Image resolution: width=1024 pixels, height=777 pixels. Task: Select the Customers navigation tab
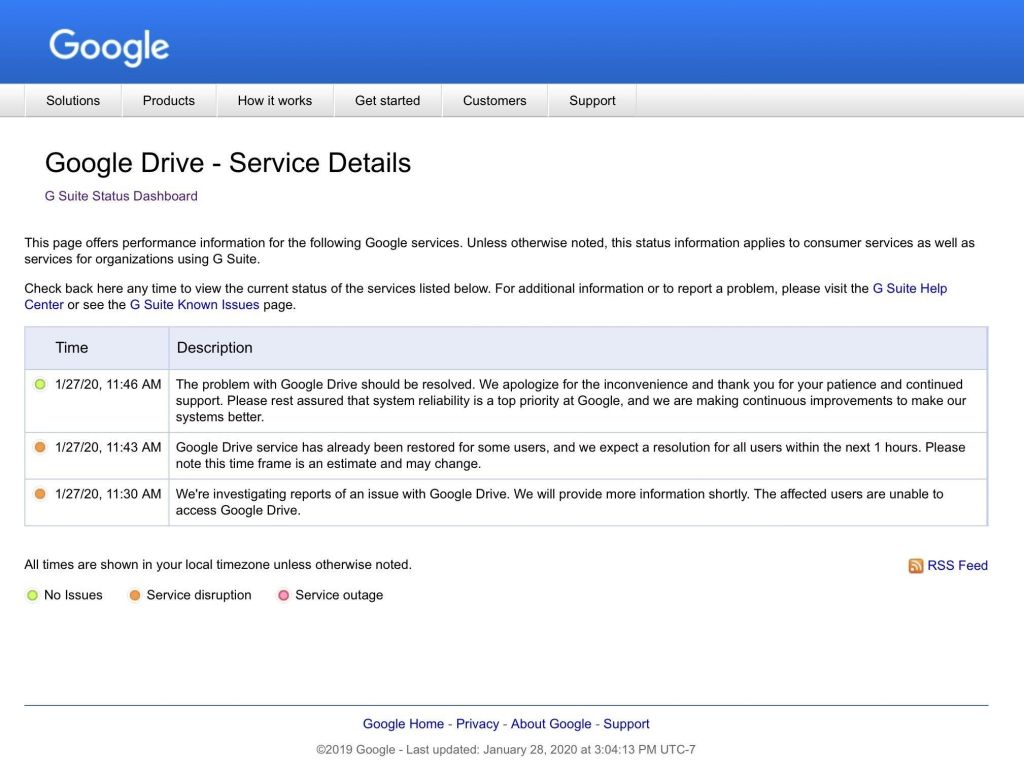click(x=494, y=100)
